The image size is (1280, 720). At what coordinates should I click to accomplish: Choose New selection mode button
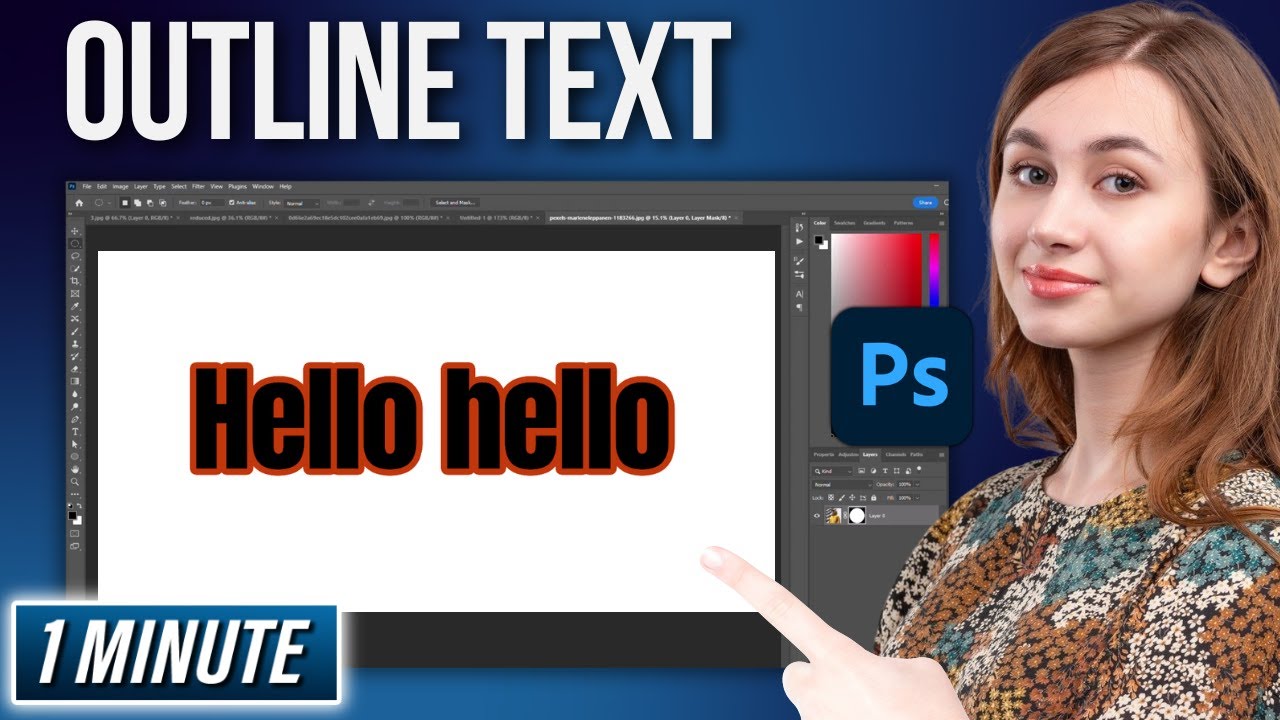pos(125,203)
